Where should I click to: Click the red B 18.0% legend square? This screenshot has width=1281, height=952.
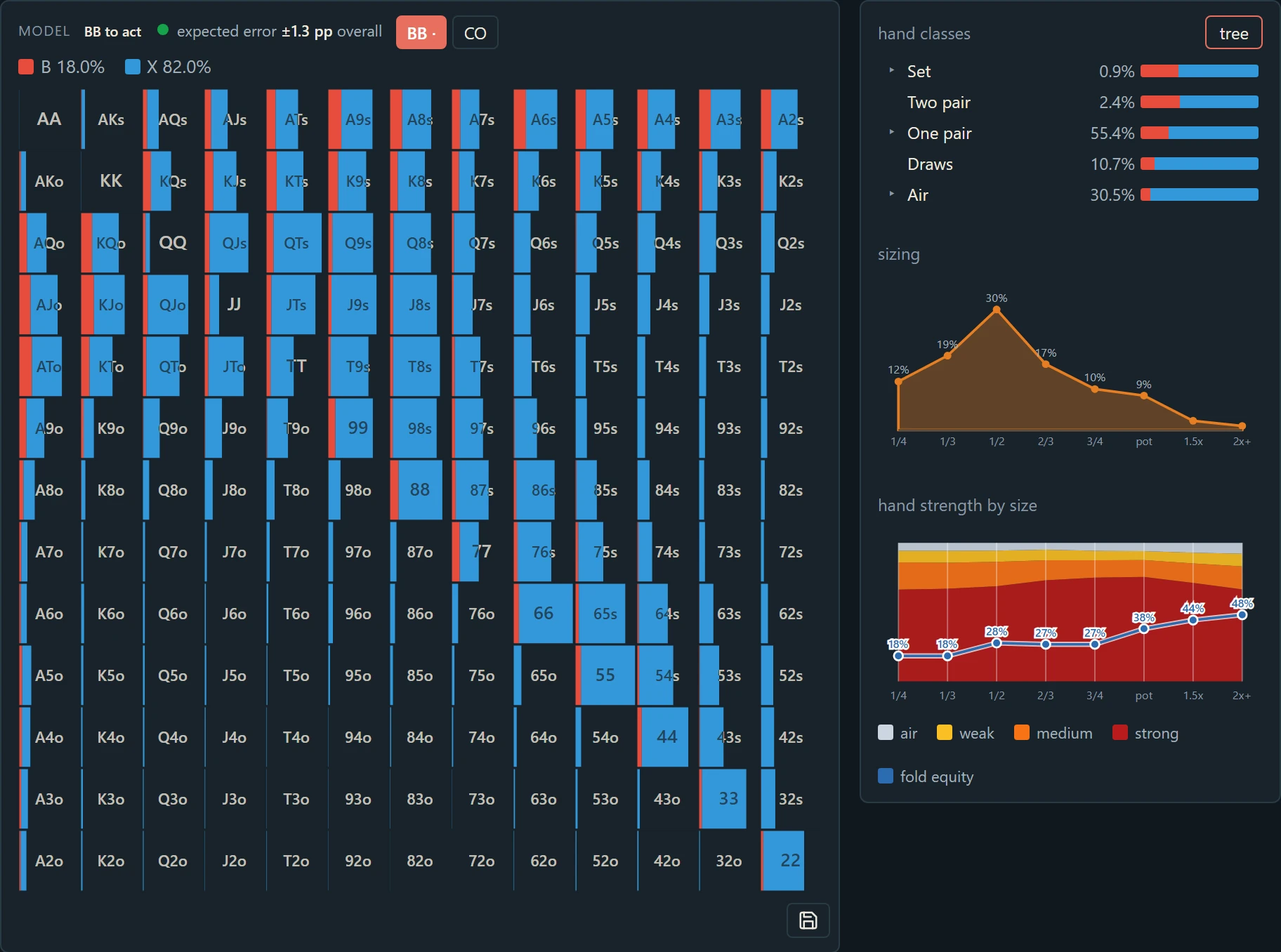point(26,67)
